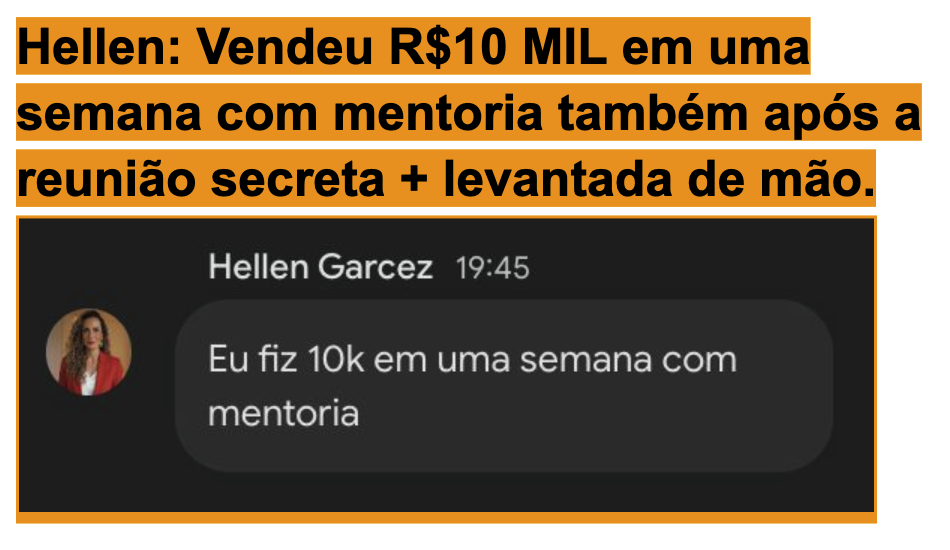Image resolution: width=950 pixels, height=550 pixels.
Task: Click 'em uma' in the heading's first line
Action: click(716, 48)
